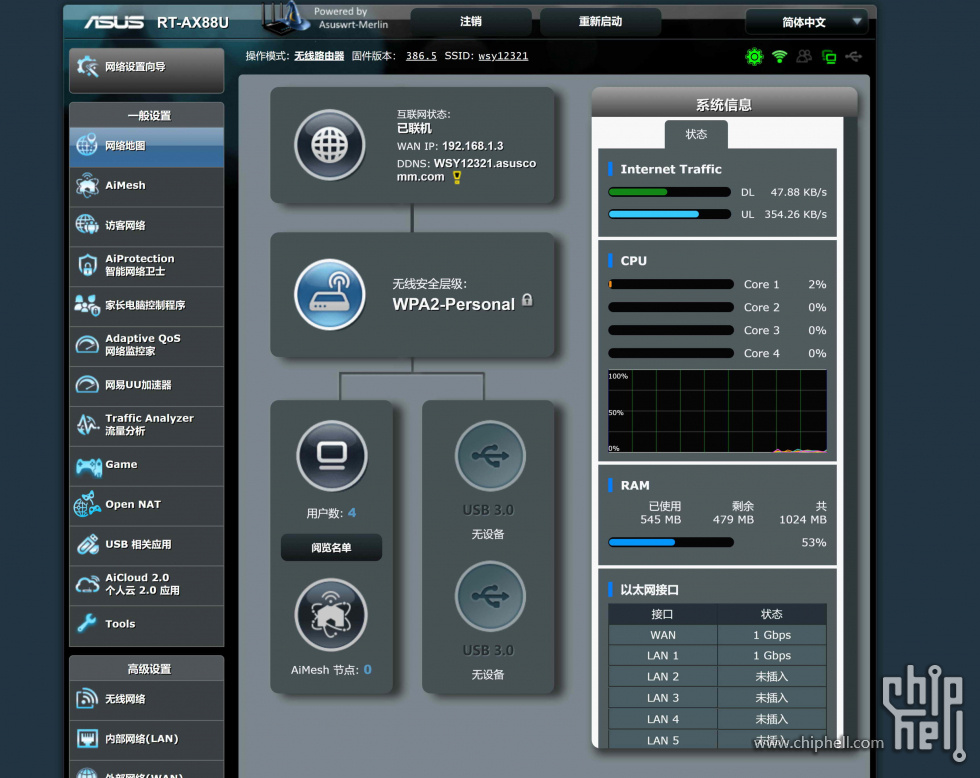The height and width of the screenshot is (778, 980).
Task: Open LAN settings (内部网络) icon
Action: click(87, 739)
